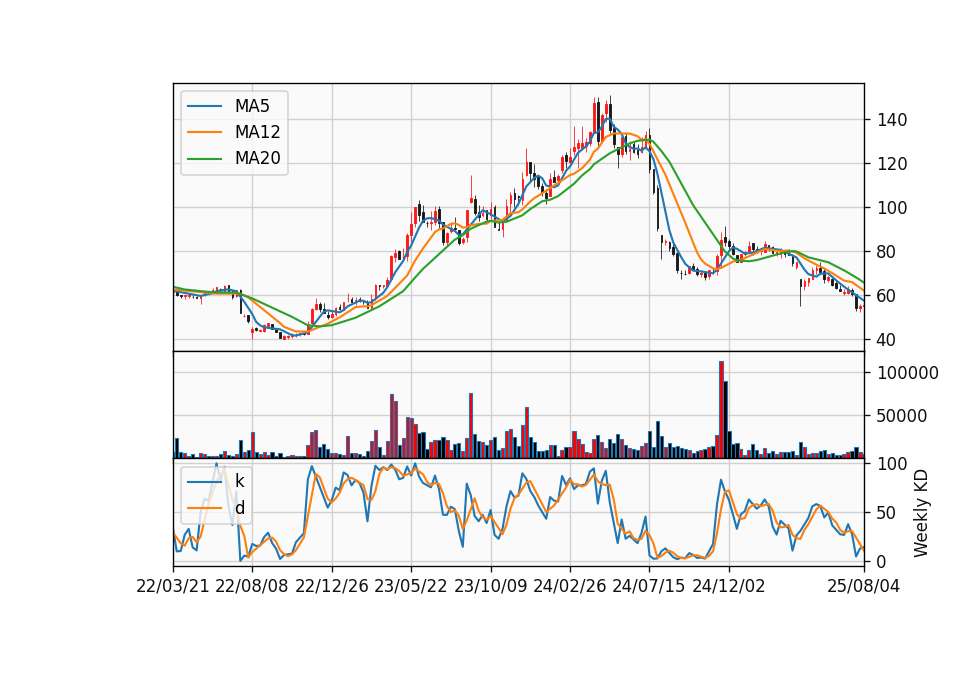Click the k legend label in KD panel
This screenshot has width=960, height=690.
(239, 481)
